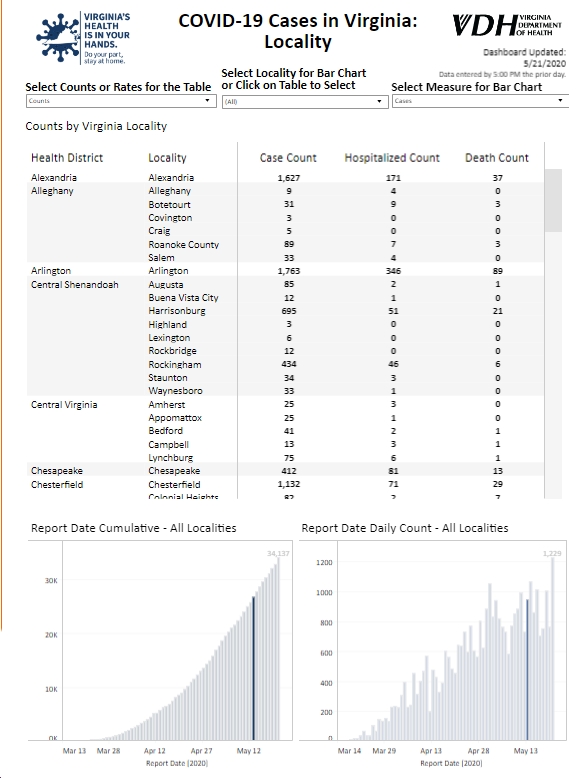Click the Health District column header
Viewport: 577px width, 778px height.
point(67,158)
